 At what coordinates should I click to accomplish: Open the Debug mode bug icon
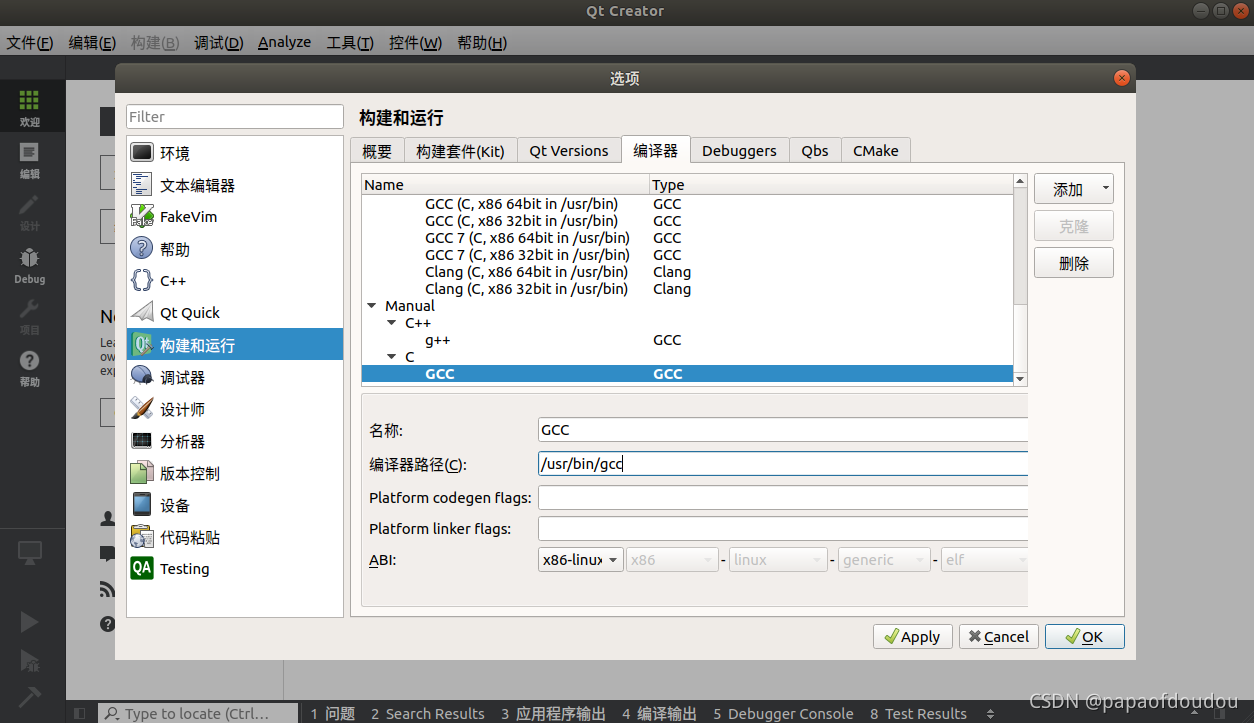29,264
